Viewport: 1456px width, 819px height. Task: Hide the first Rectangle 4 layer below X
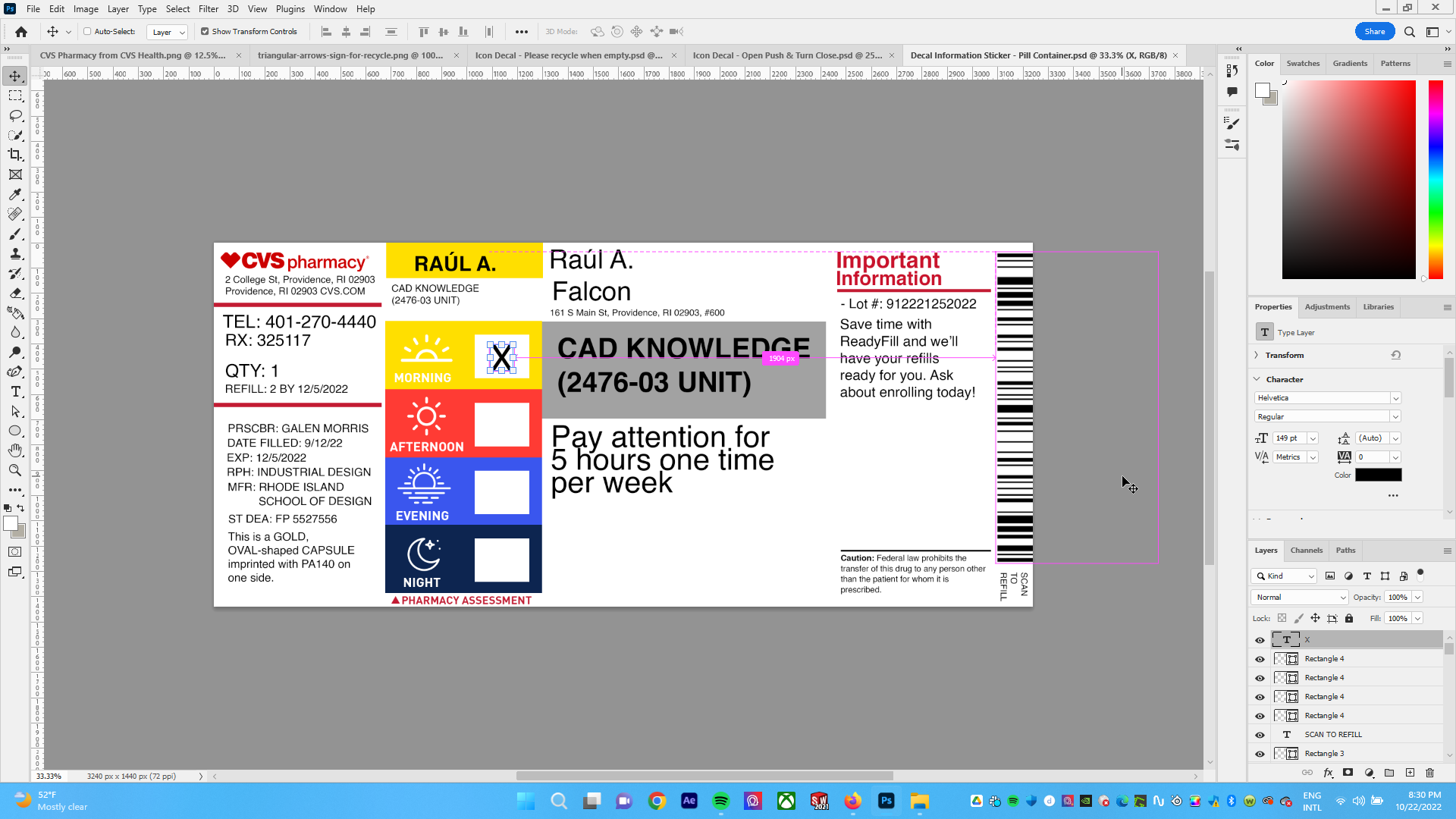1260,659
